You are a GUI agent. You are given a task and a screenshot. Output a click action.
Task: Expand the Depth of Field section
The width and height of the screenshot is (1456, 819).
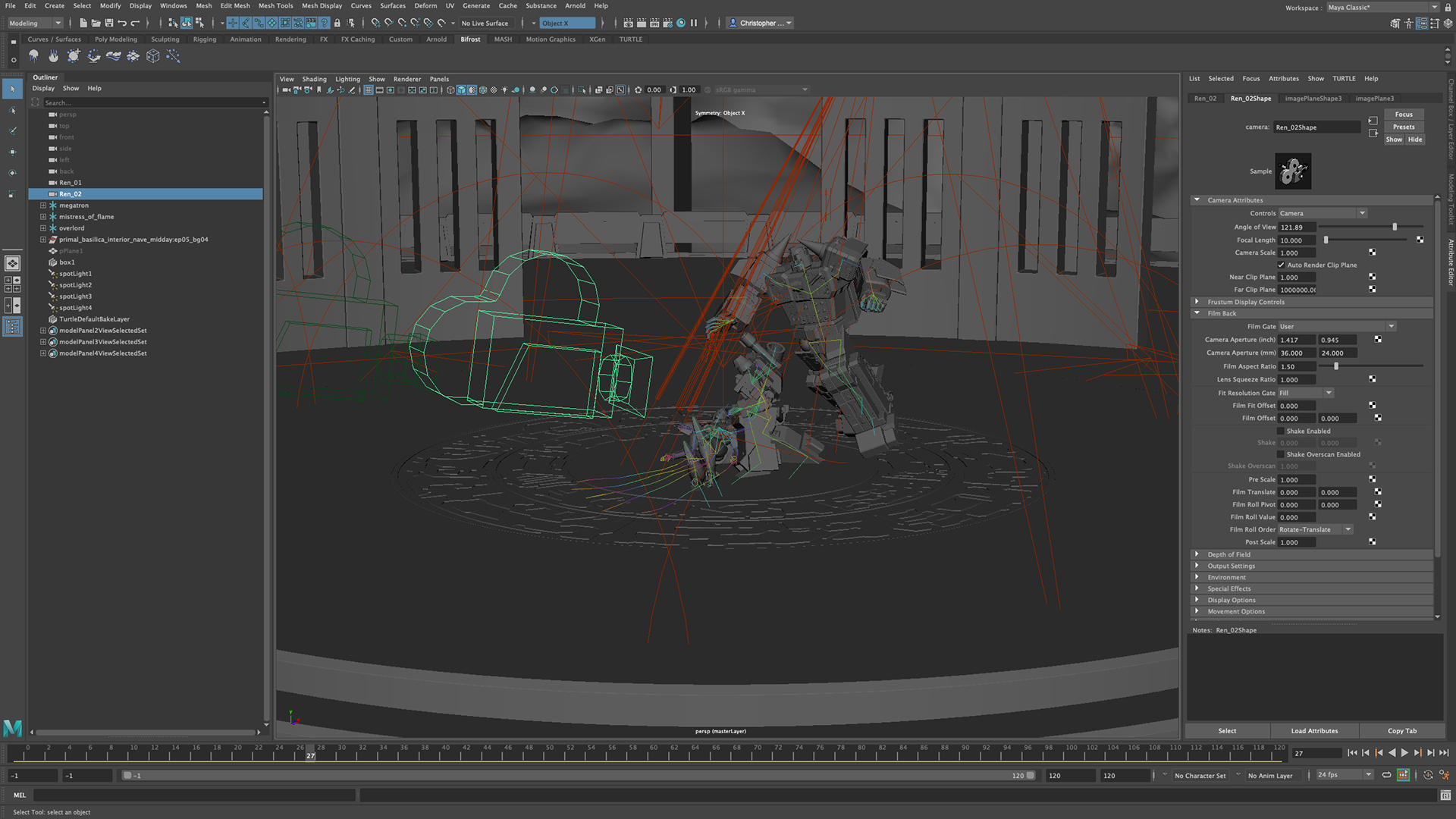click(1228, 555)
